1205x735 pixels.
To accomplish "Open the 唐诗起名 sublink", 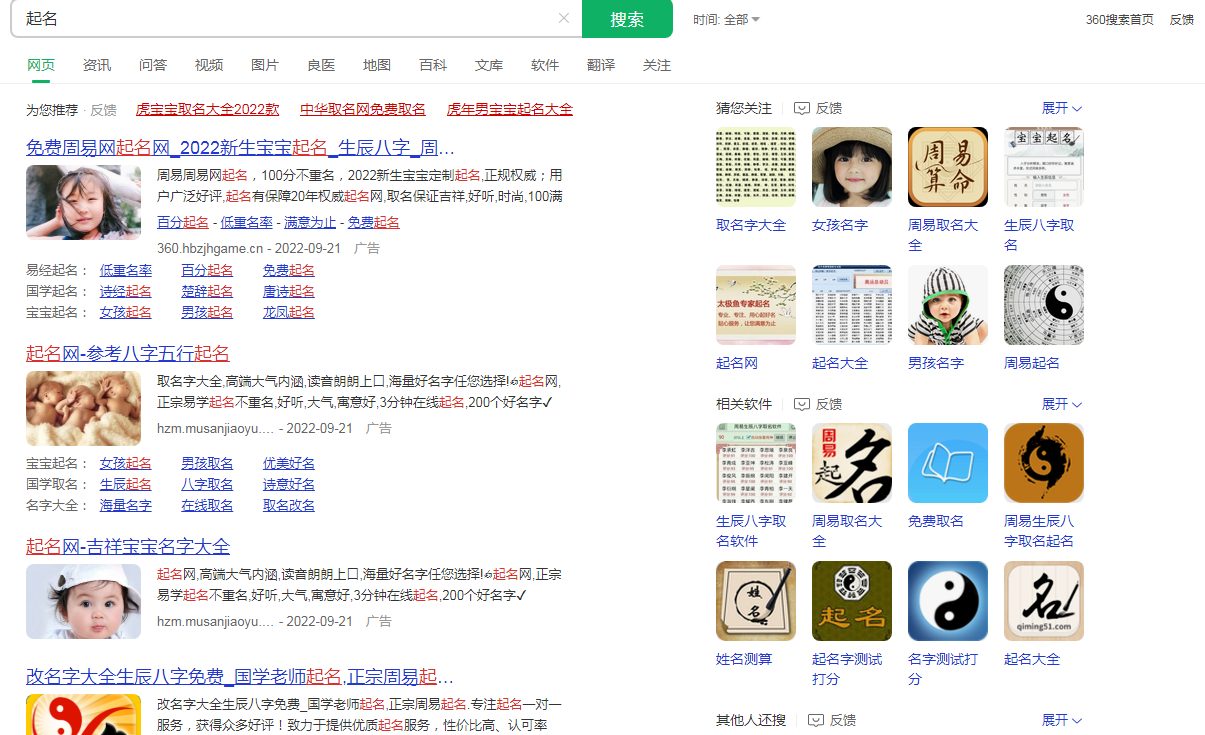I will pyautogui.click(x=289, y=291).
